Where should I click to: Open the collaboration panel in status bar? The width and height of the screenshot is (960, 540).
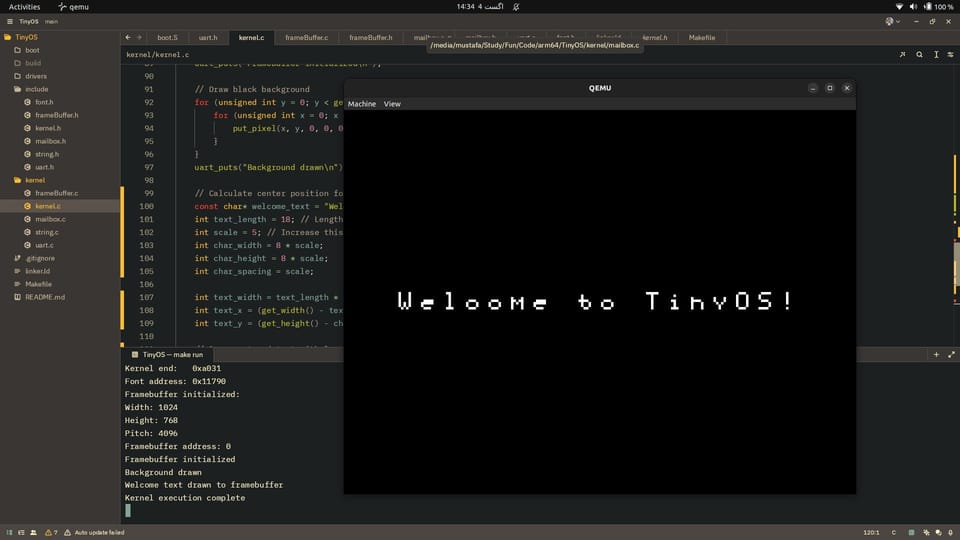(x=34, y=533)
